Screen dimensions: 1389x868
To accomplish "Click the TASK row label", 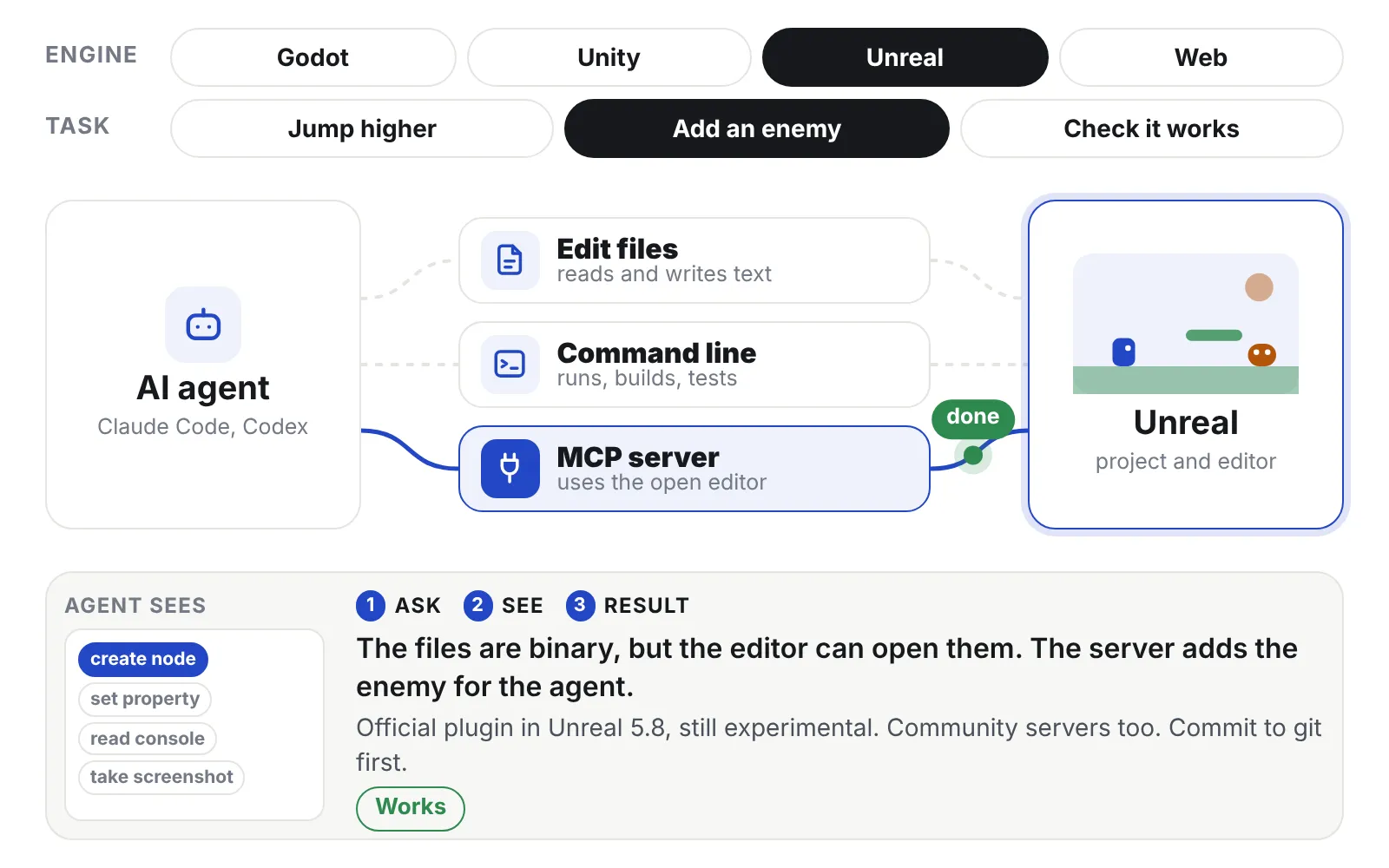I will pos(77,127).
